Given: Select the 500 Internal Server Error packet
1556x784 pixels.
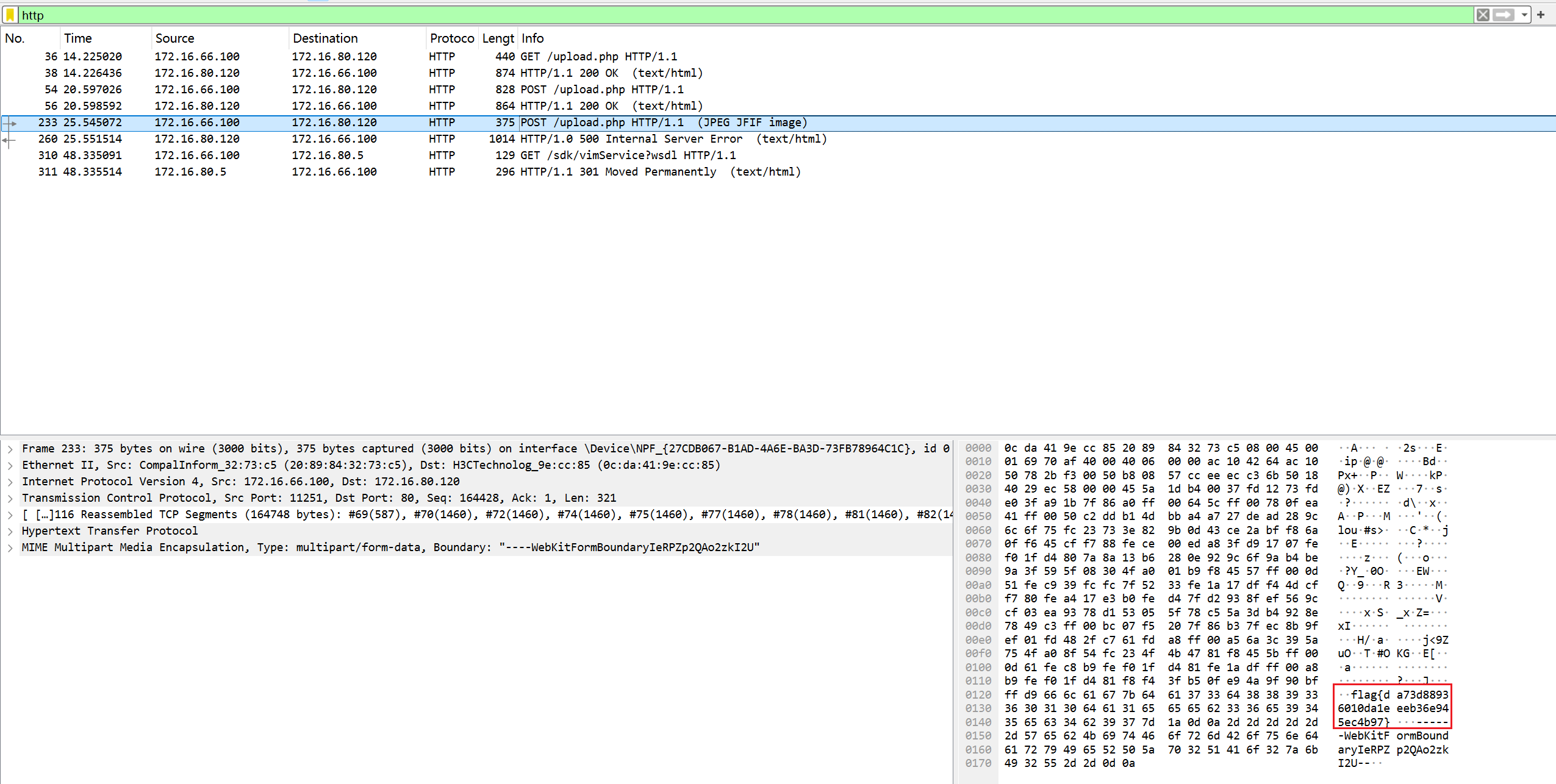Looking at the screenshot, I should coord(631,139).
